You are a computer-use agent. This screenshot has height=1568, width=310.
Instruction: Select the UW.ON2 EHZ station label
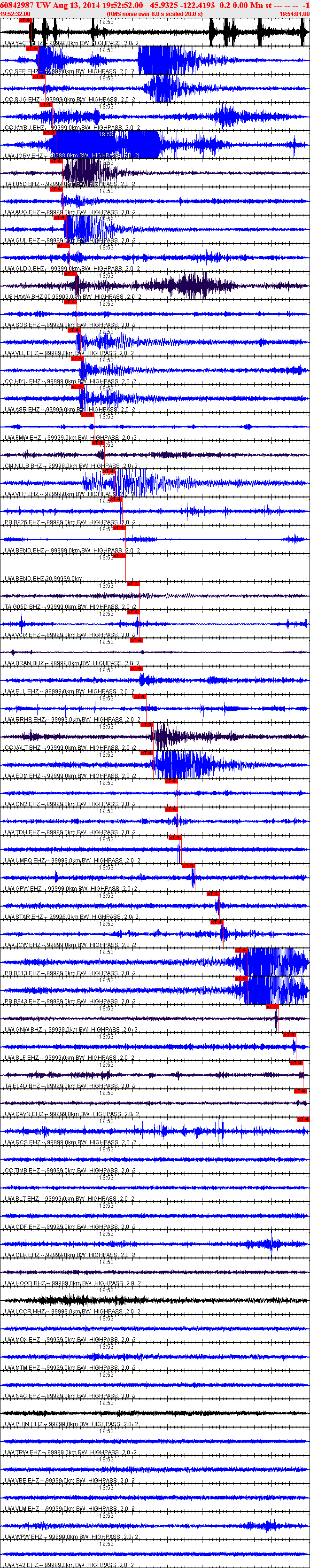[70, 804]
